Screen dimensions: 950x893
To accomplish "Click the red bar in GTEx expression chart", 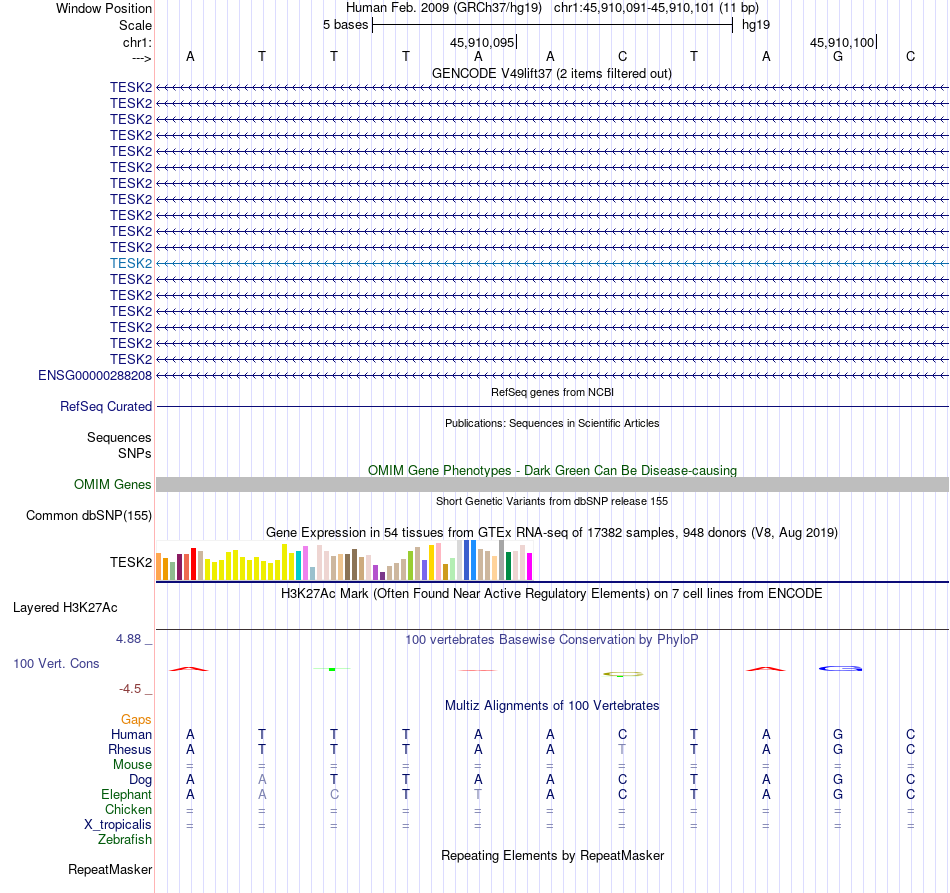I will click(193, 564).
